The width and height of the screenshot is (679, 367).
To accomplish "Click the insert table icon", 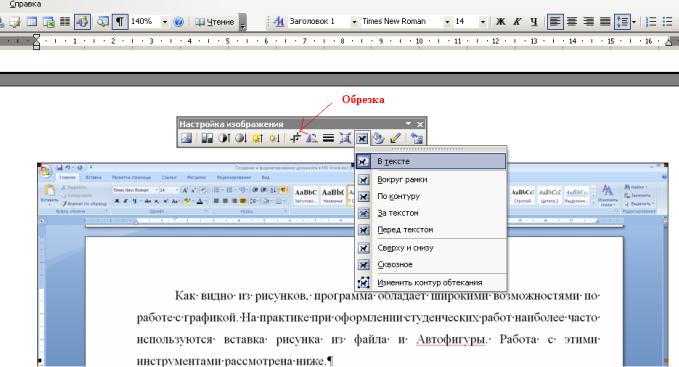I will pyautogui.click(x=32, y=22).
